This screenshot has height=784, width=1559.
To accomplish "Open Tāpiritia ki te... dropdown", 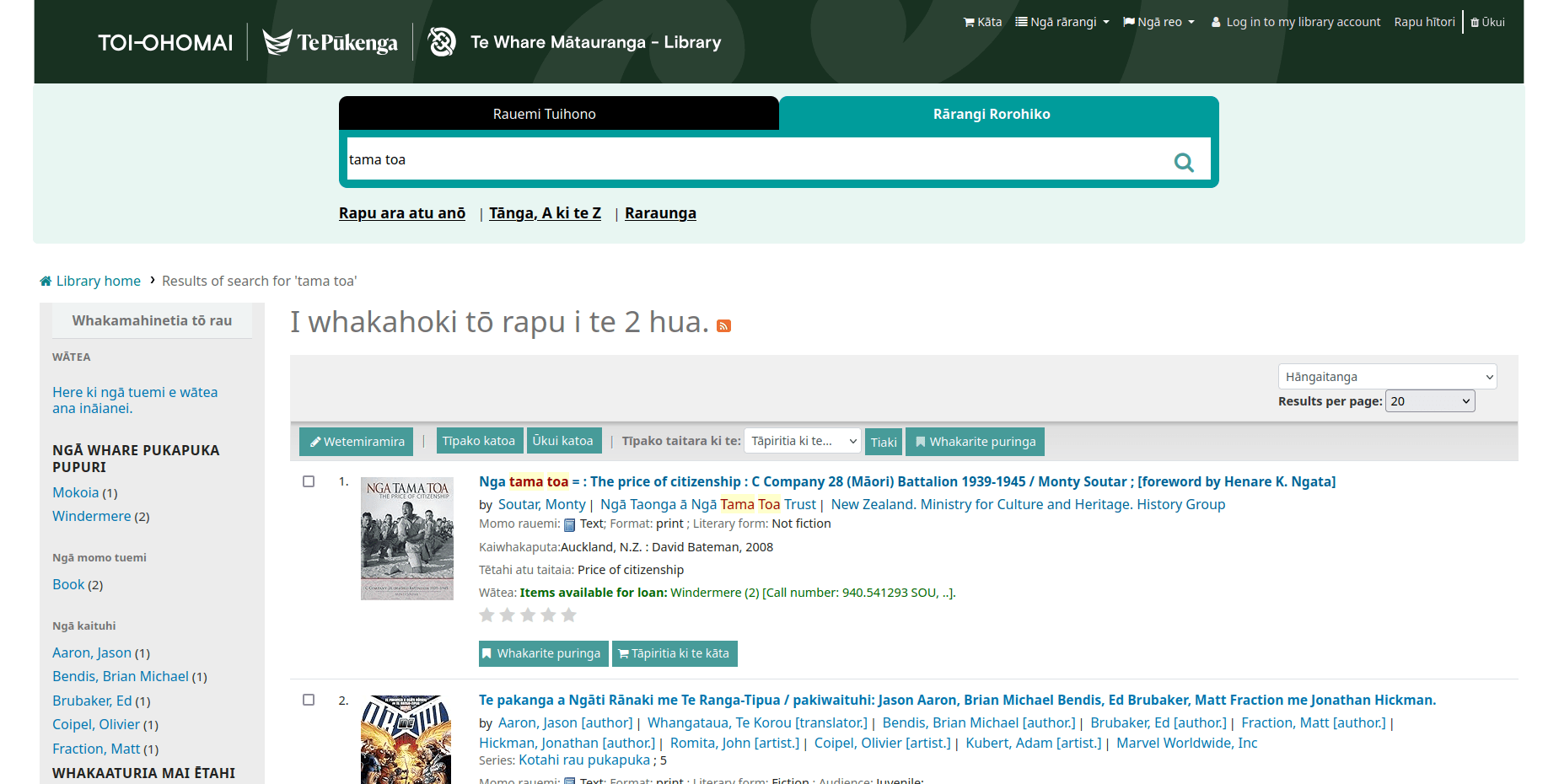I will 803,441.
